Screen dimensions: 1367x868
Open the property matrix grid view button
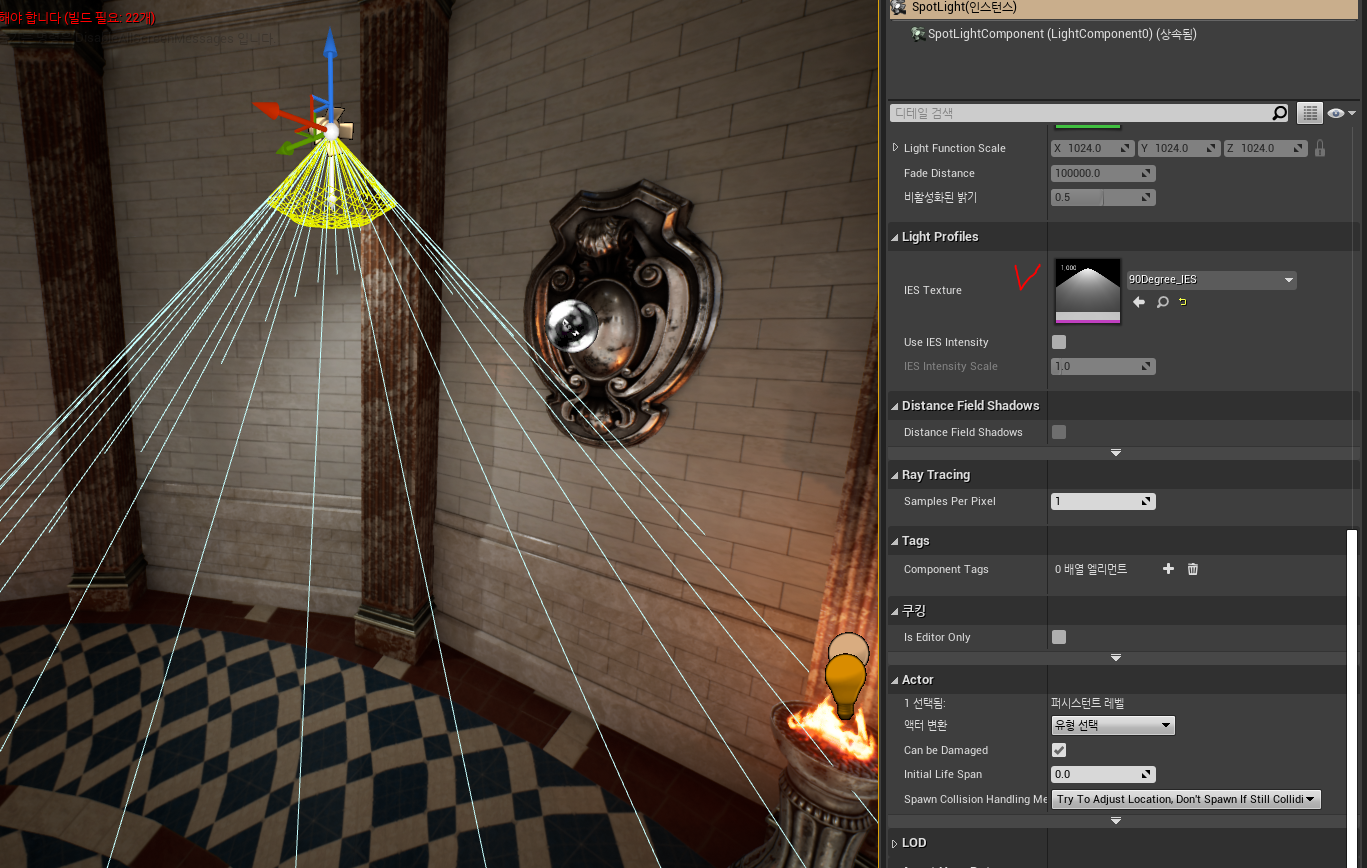pyautogui.click(x=1309, y=113)
